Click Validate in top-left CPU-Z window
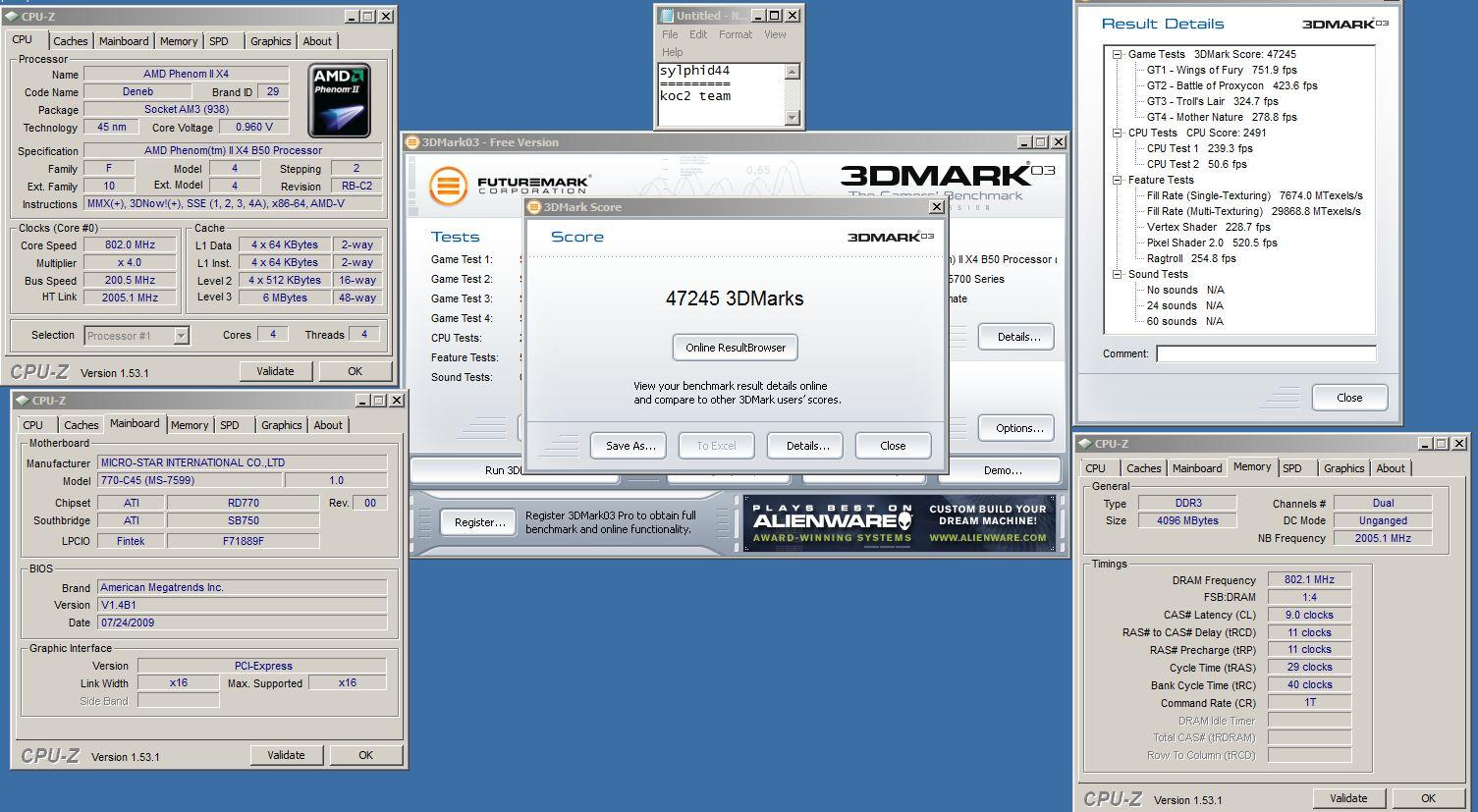This screenshot has width=1478, height=812. (275, 371)
